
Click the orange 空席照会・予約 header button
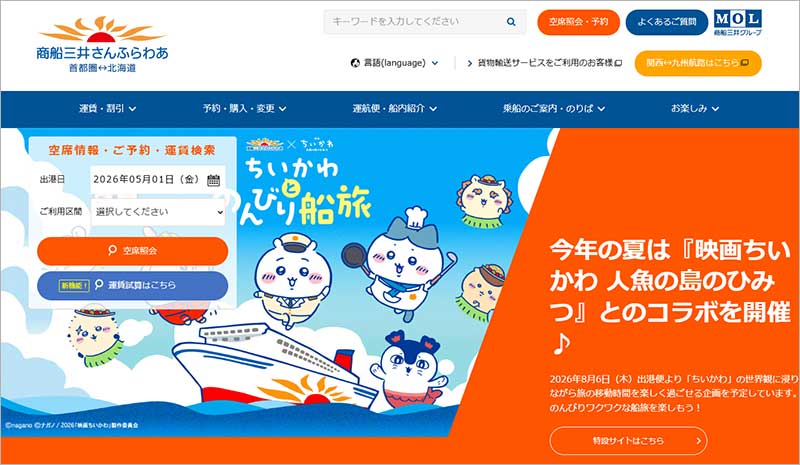(578, 22)
